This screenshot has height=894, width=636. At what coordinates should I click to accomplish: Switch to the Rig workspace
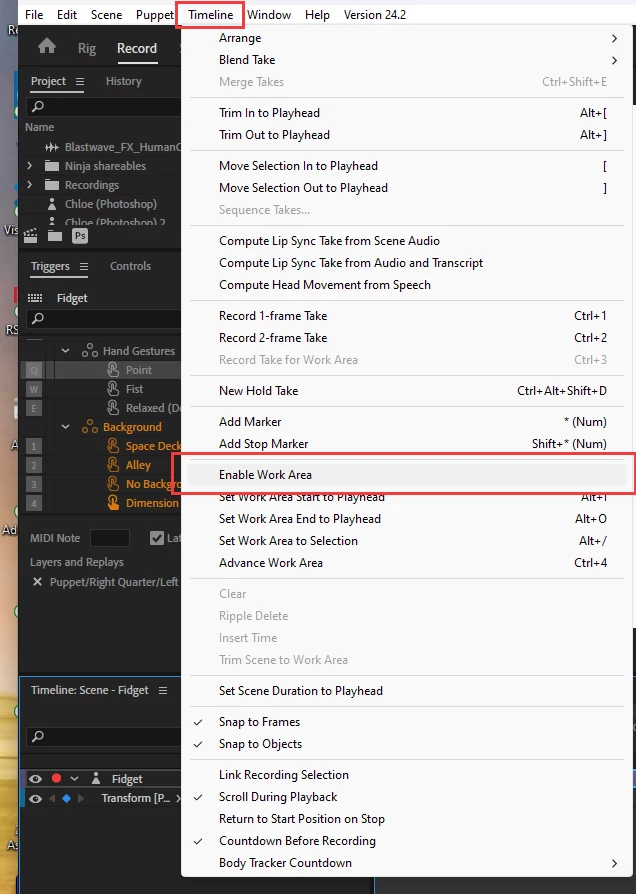click(x=87, y=48)
